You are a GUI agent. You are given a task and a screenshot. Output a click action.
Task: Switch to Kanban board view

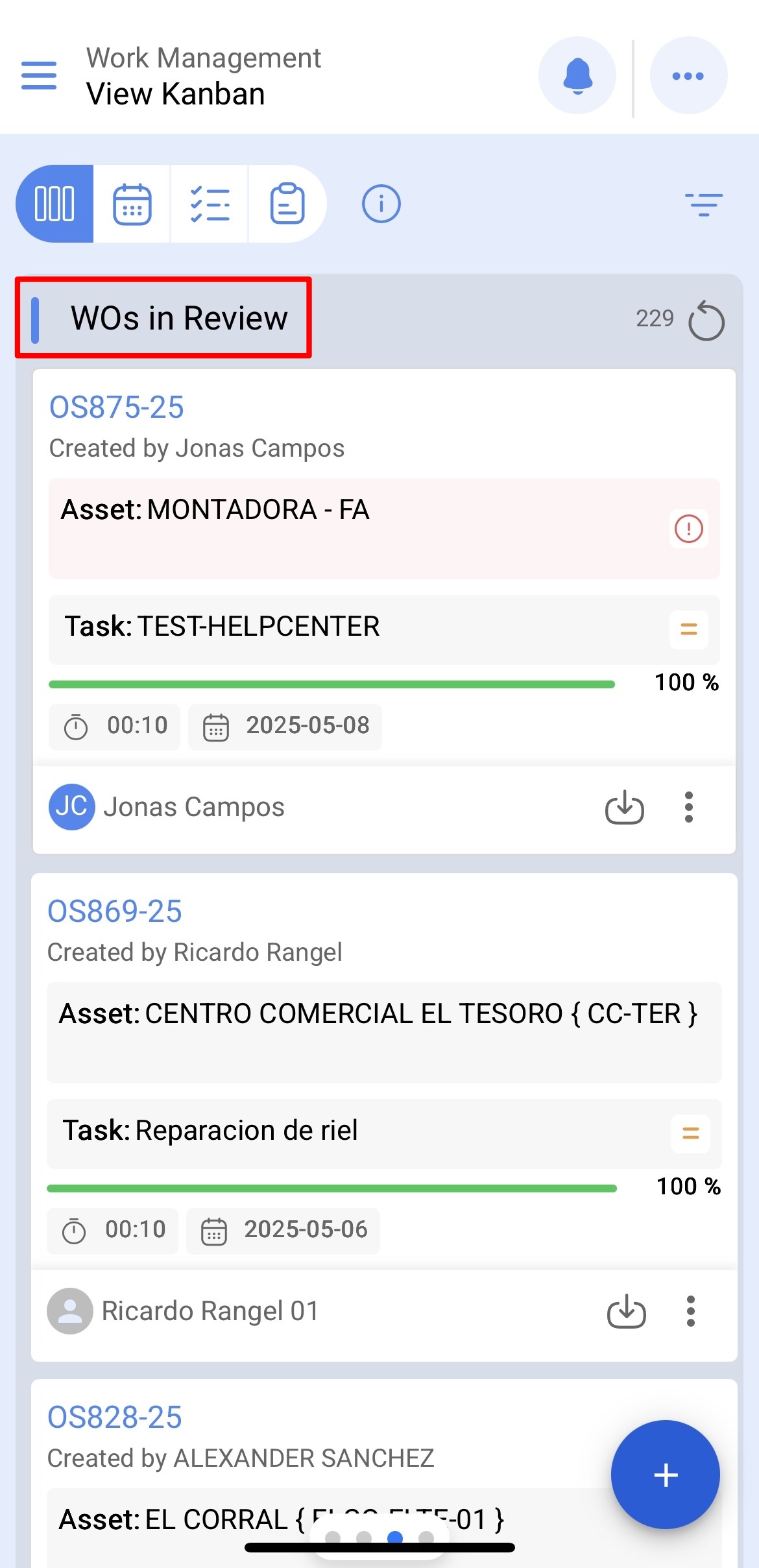[x=55, y=204]
